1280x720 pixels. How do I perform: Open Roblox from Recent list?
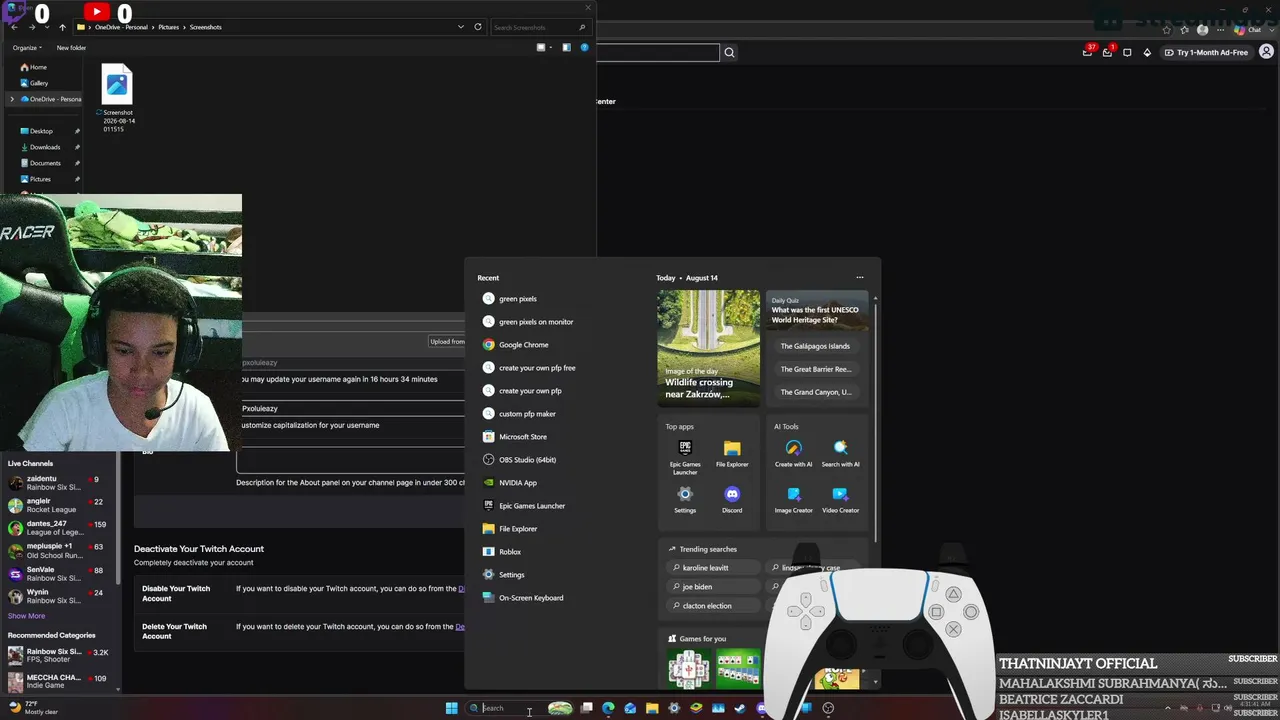coord(502,552)
